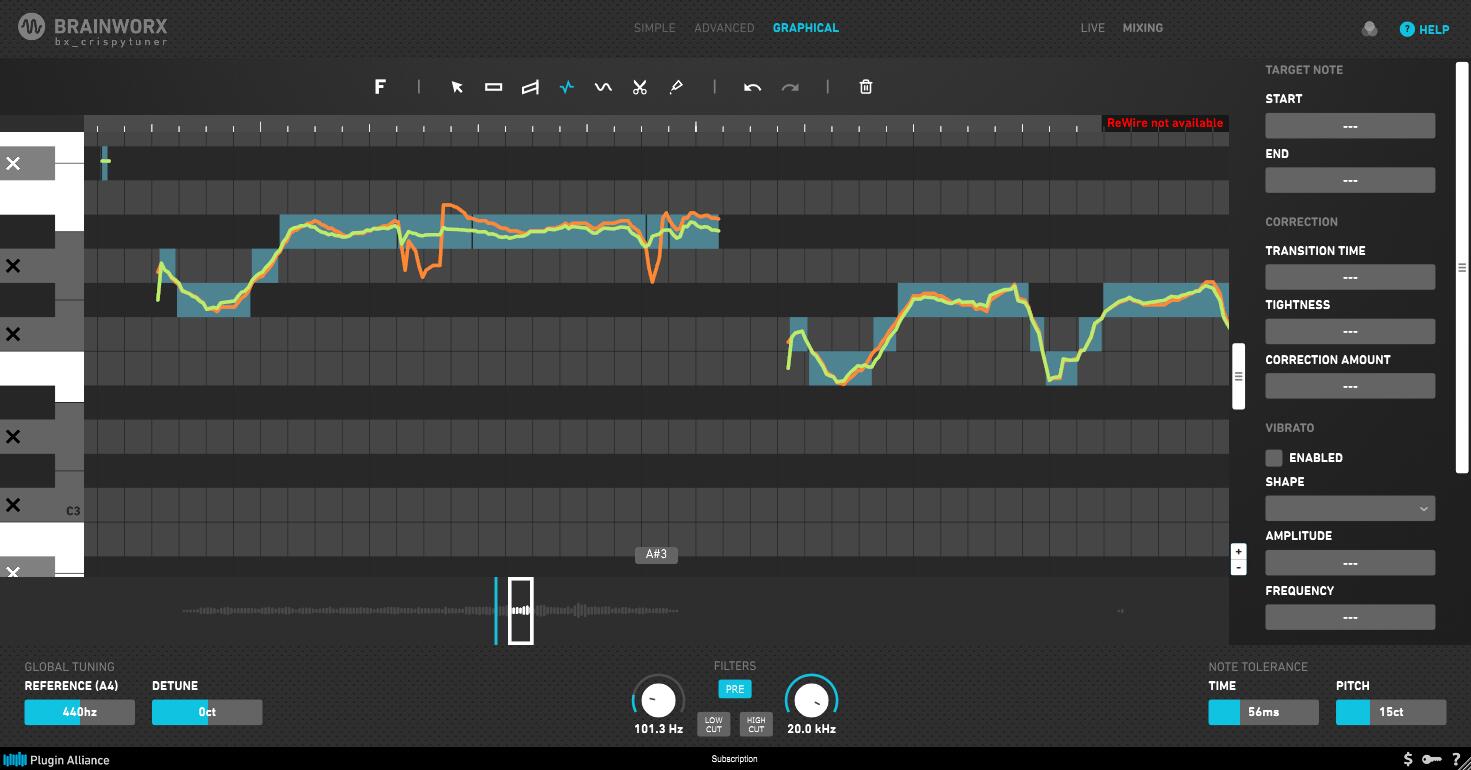Click the vibrato AMPLITUDE field
Viewport: 1471px width, 770px height.
[1350, 563]
